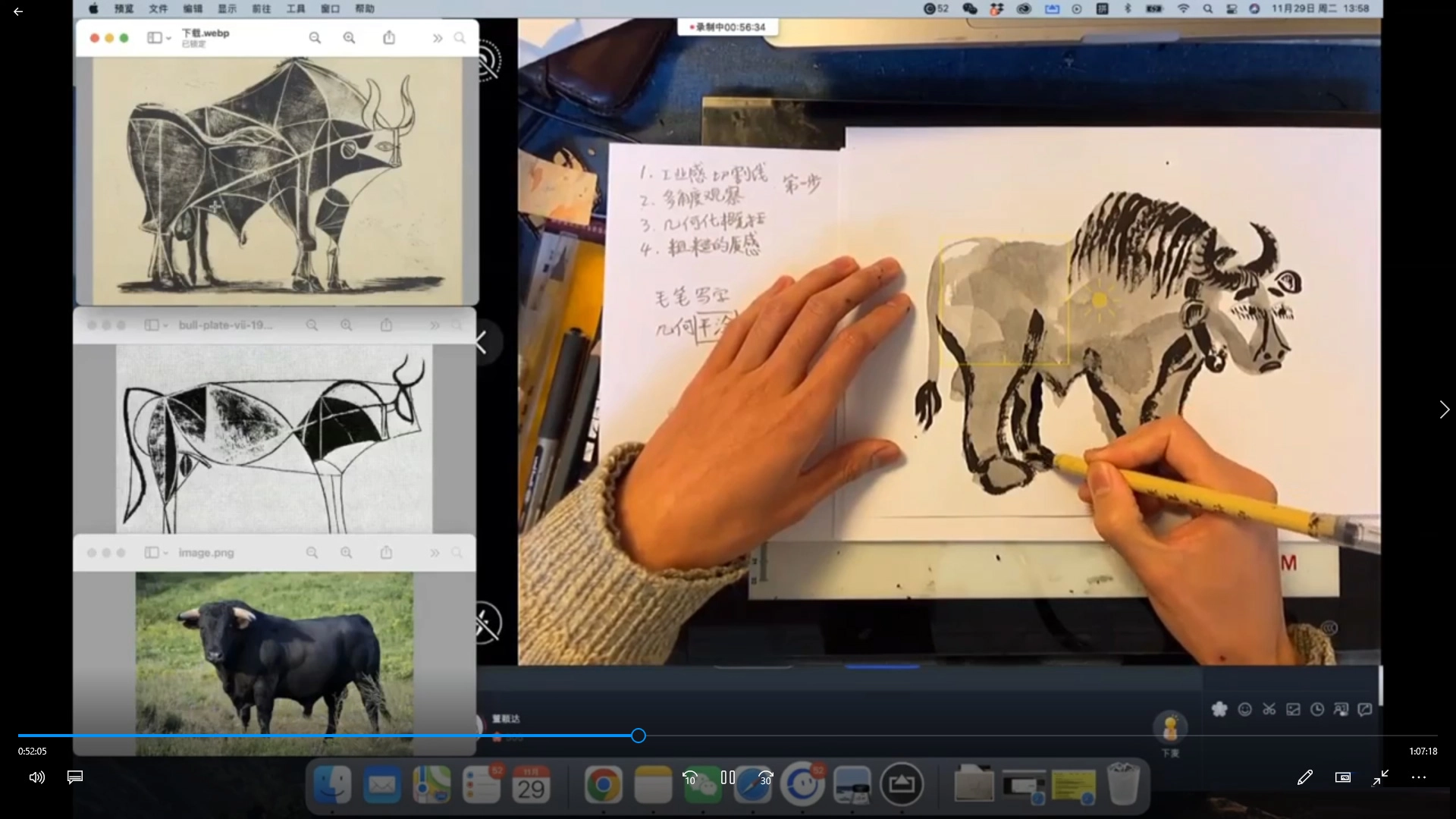Zoom in on the 下载.webp image
Image resolution: width=1456 pixels, height=819 pixels.
tap(349, 38)
